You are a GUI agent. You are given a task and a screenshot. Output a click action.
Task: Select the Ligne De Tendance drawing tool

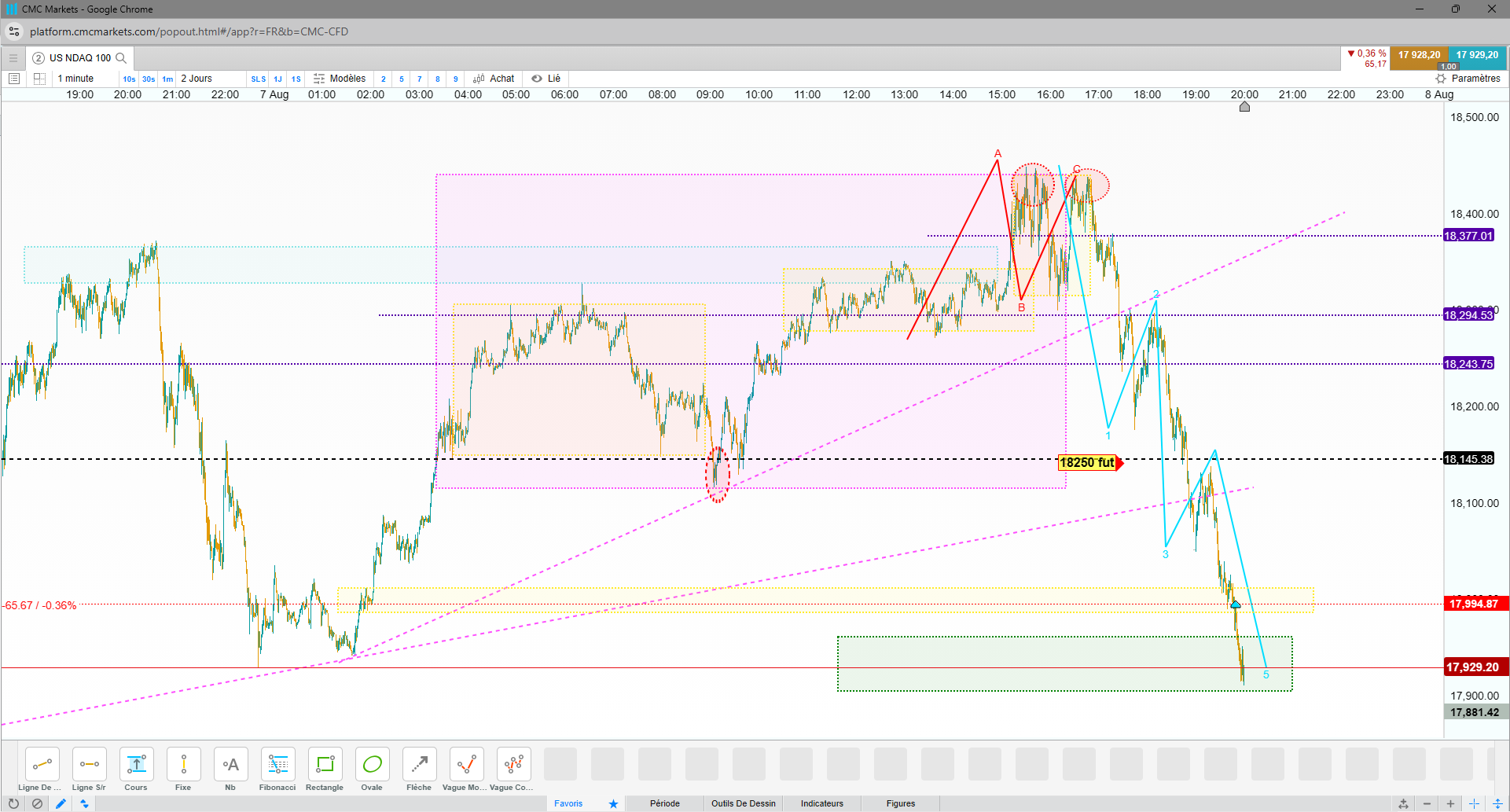pos(42,764)
